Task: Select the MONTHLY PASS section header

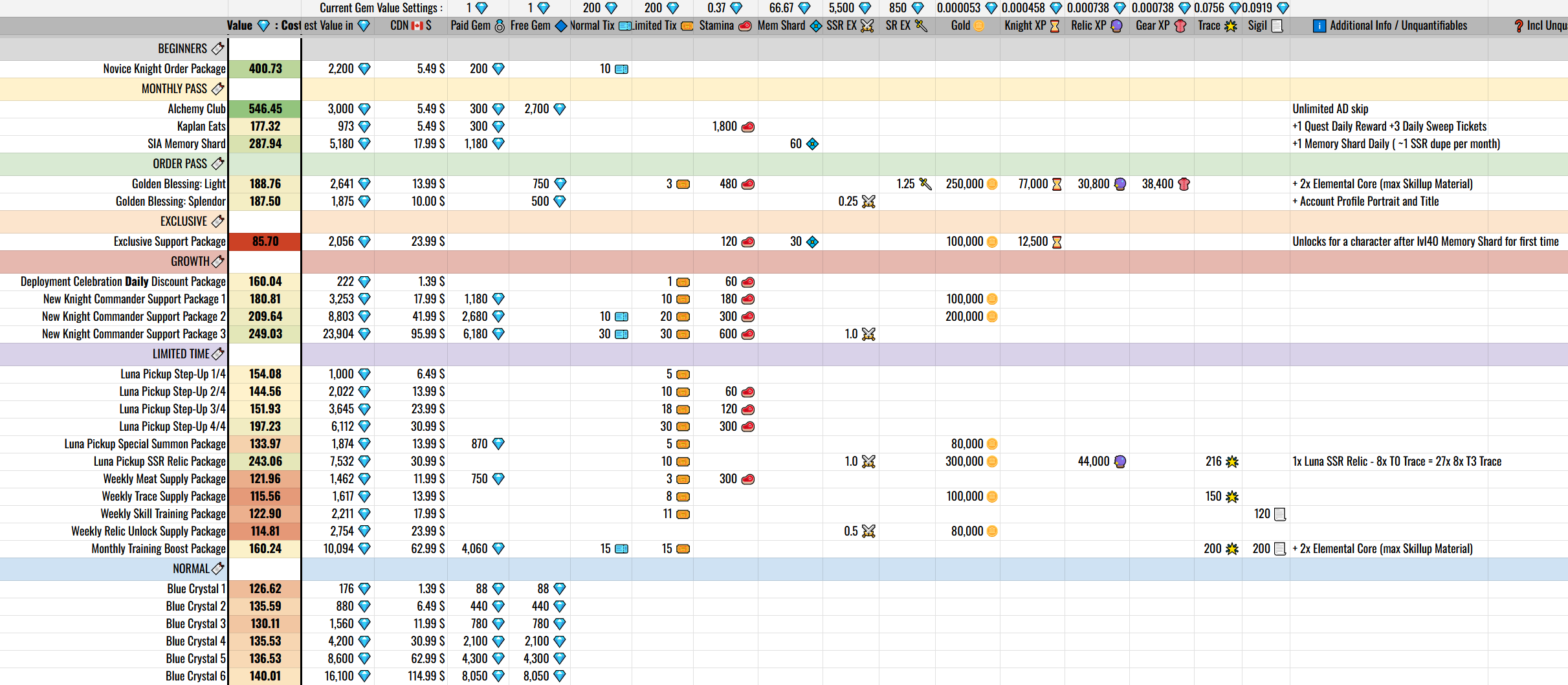Action: (x=174, y=89)
